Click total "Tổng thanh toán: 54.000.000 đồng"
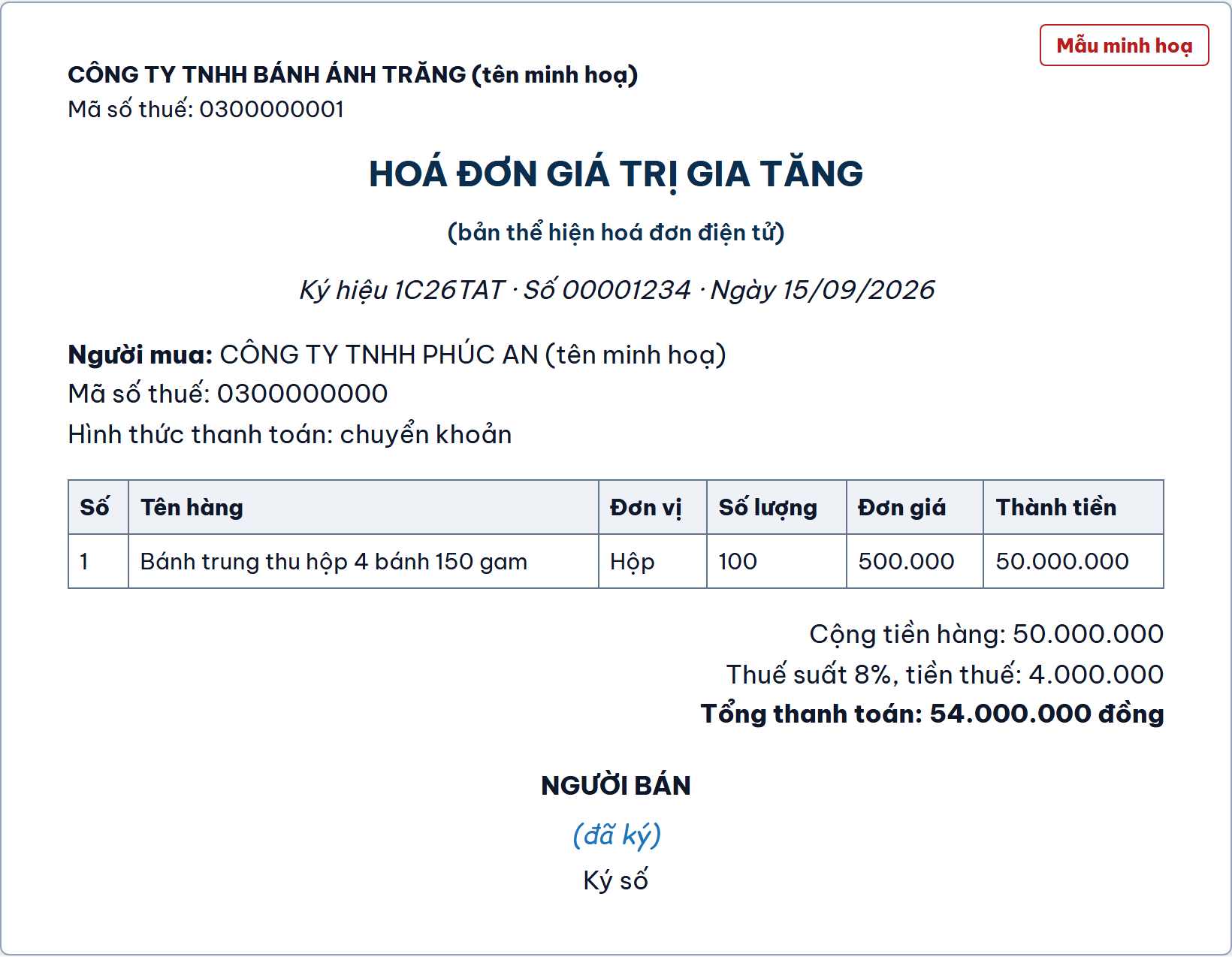This screenshot has height=957, width=1232. [x=932, y=714]
